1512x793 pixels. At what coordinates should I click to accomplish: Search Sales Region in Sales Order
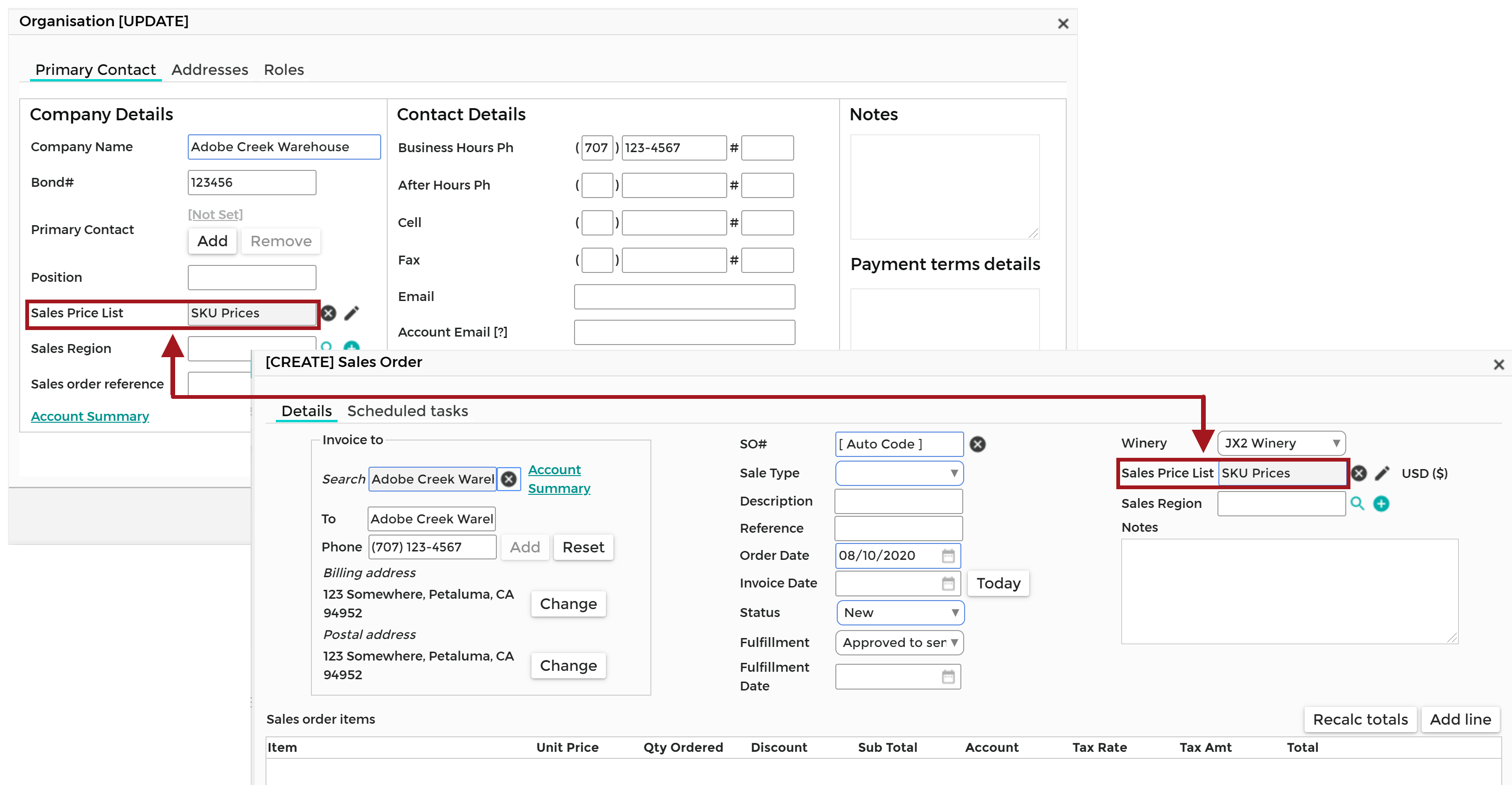[1357, 504]
